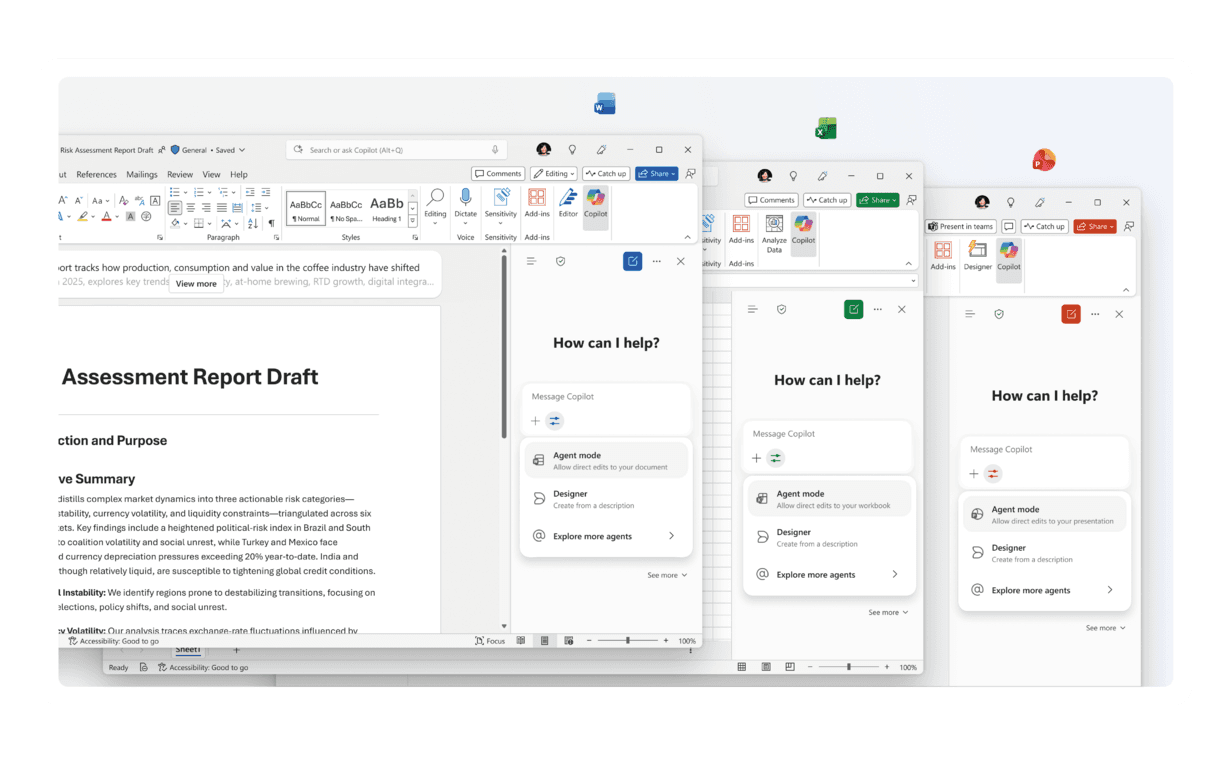Adjust the Word zoom slider
Screen dimensions: 1232x764
(x=628, y=640)
